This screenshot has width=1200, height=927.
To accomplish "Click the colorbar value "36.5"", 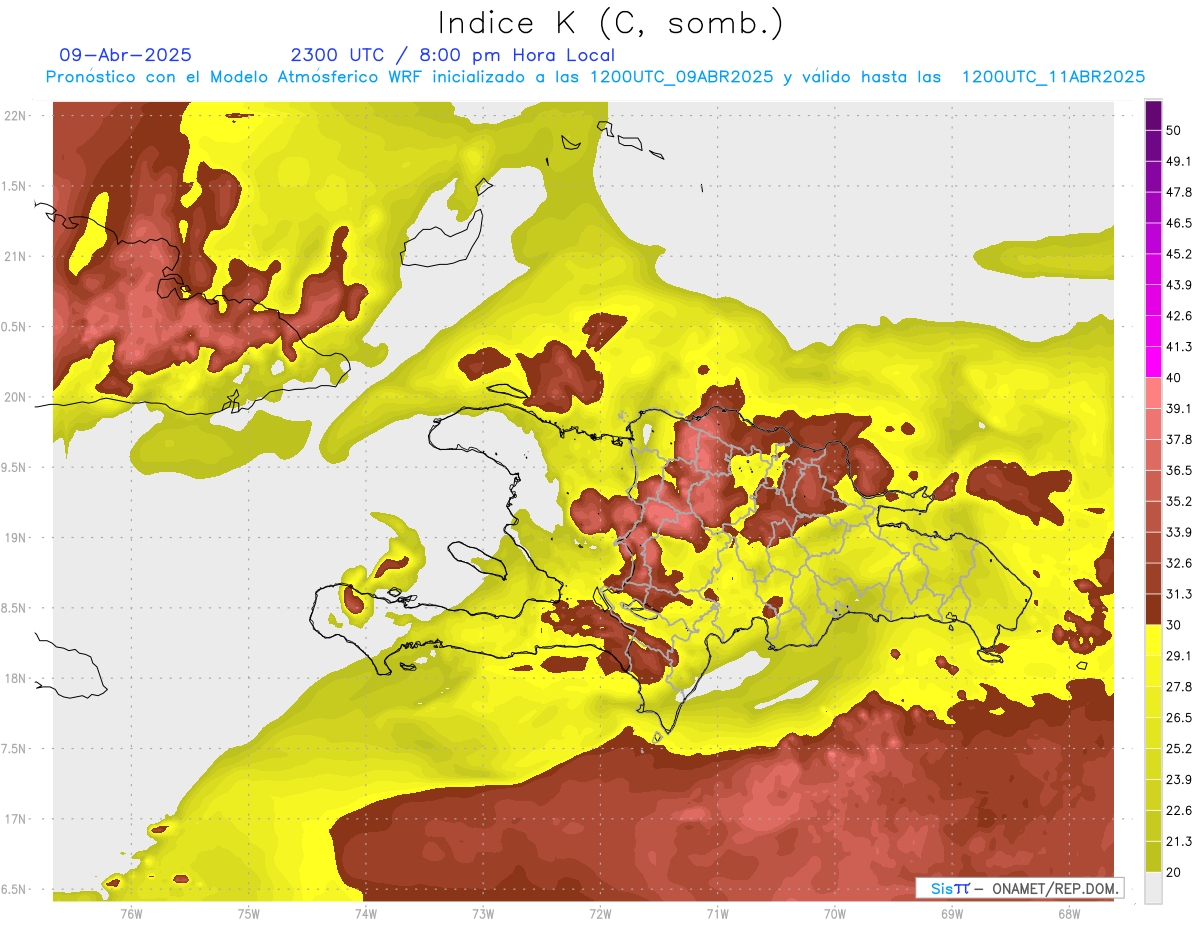I will click(x=1179, y=470).
